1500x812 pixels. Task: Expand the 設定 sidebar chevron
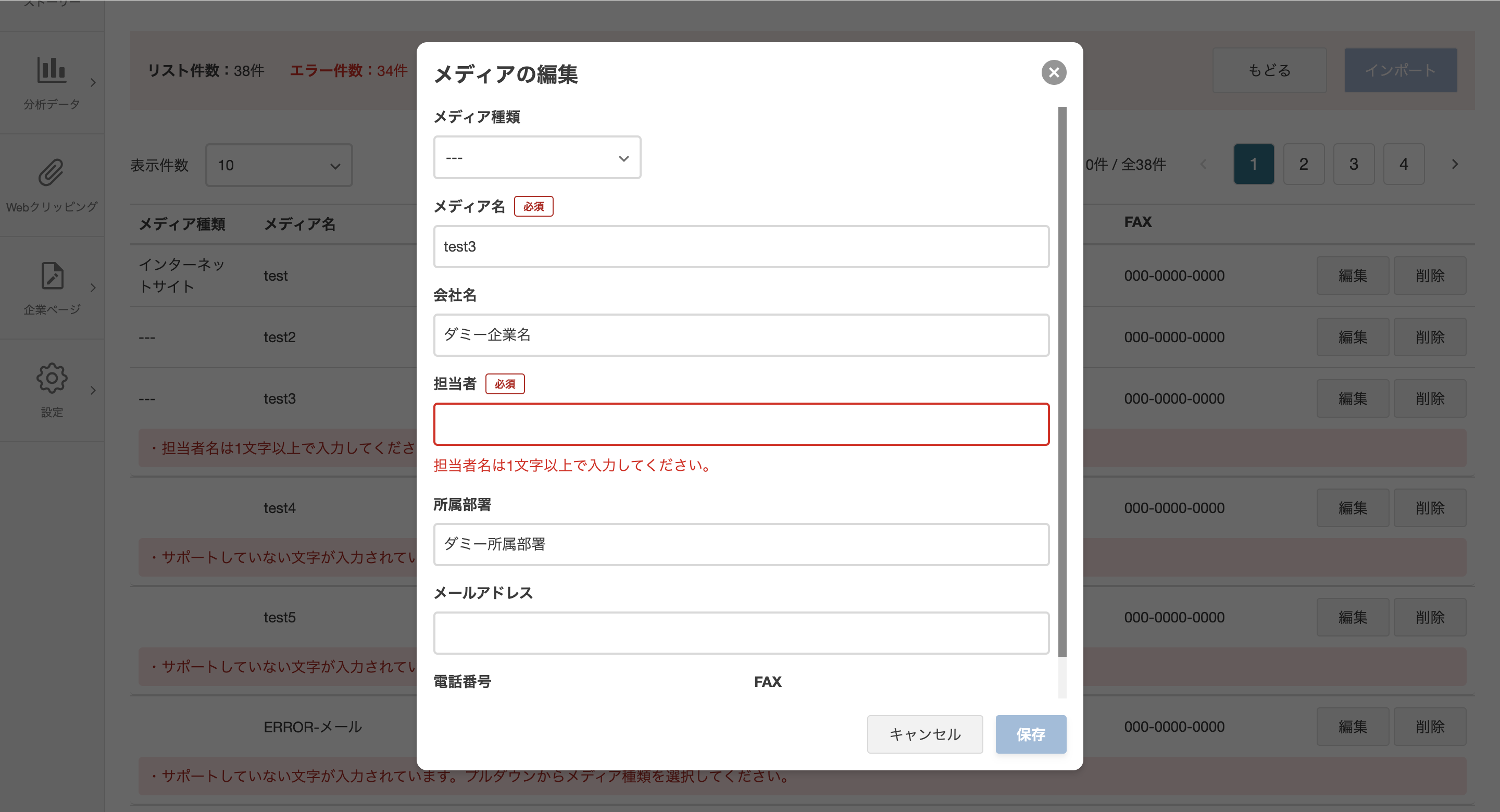[93, 390]
